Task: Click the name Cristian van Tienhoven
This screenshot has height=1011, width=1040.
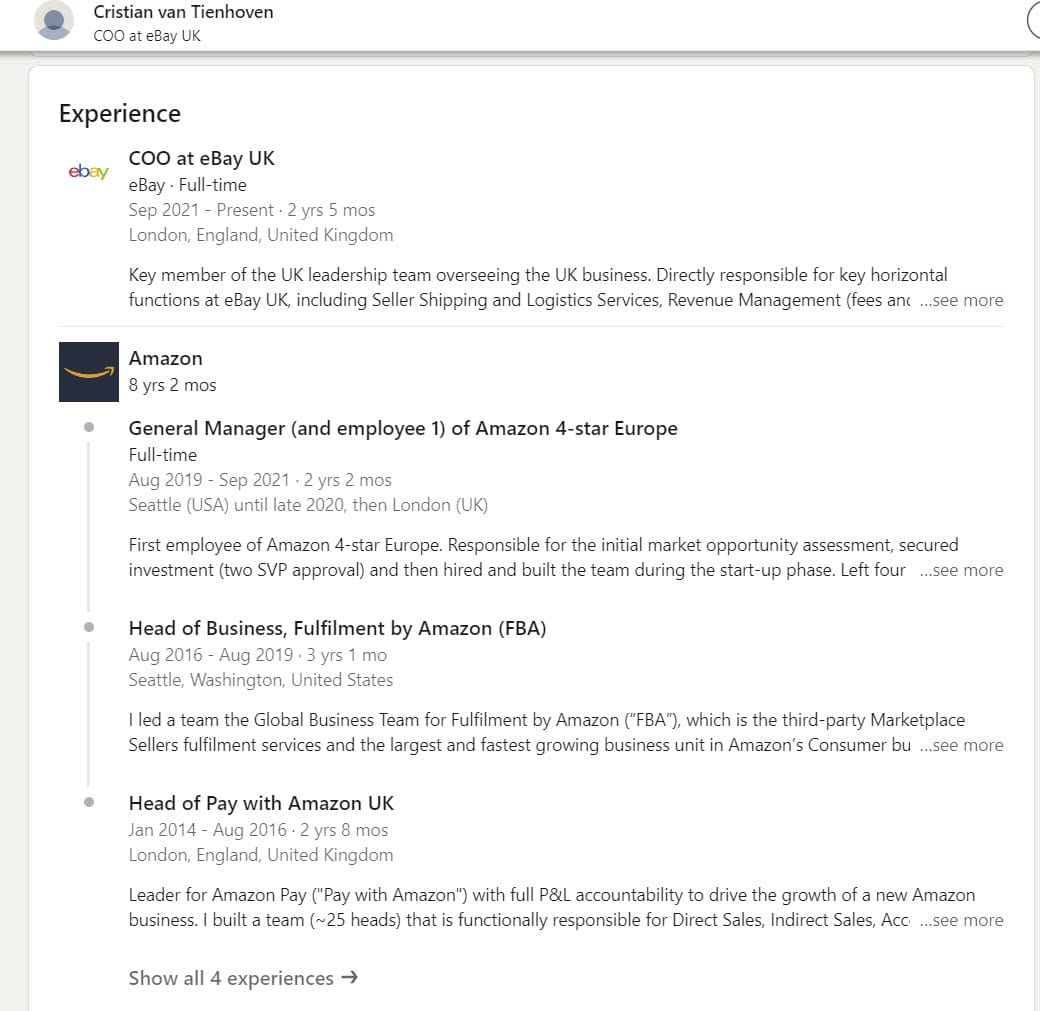Action: pyautogui.click(x=183, y=12)
